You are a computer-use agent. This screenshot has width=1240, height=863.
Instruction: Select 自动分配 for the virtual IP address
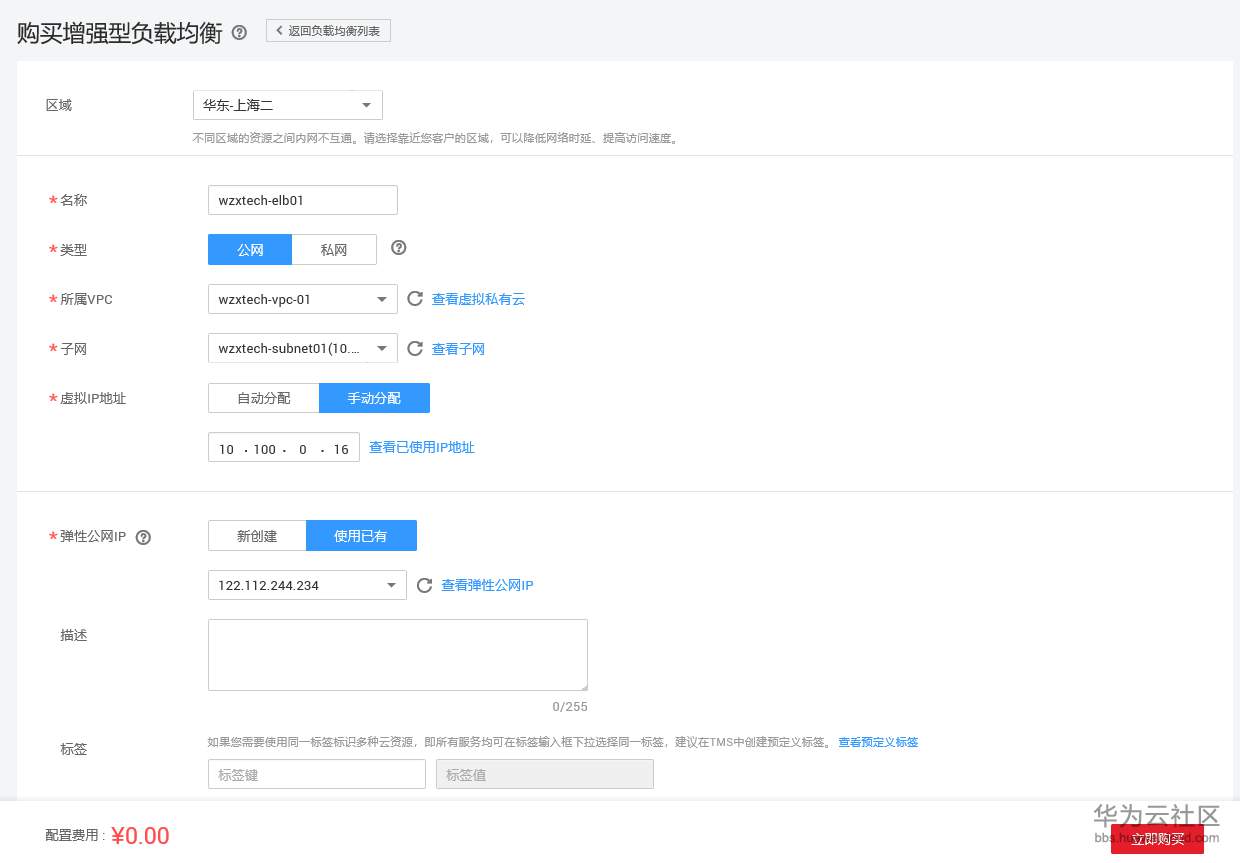pyautogui.click(x=263, y=397)
